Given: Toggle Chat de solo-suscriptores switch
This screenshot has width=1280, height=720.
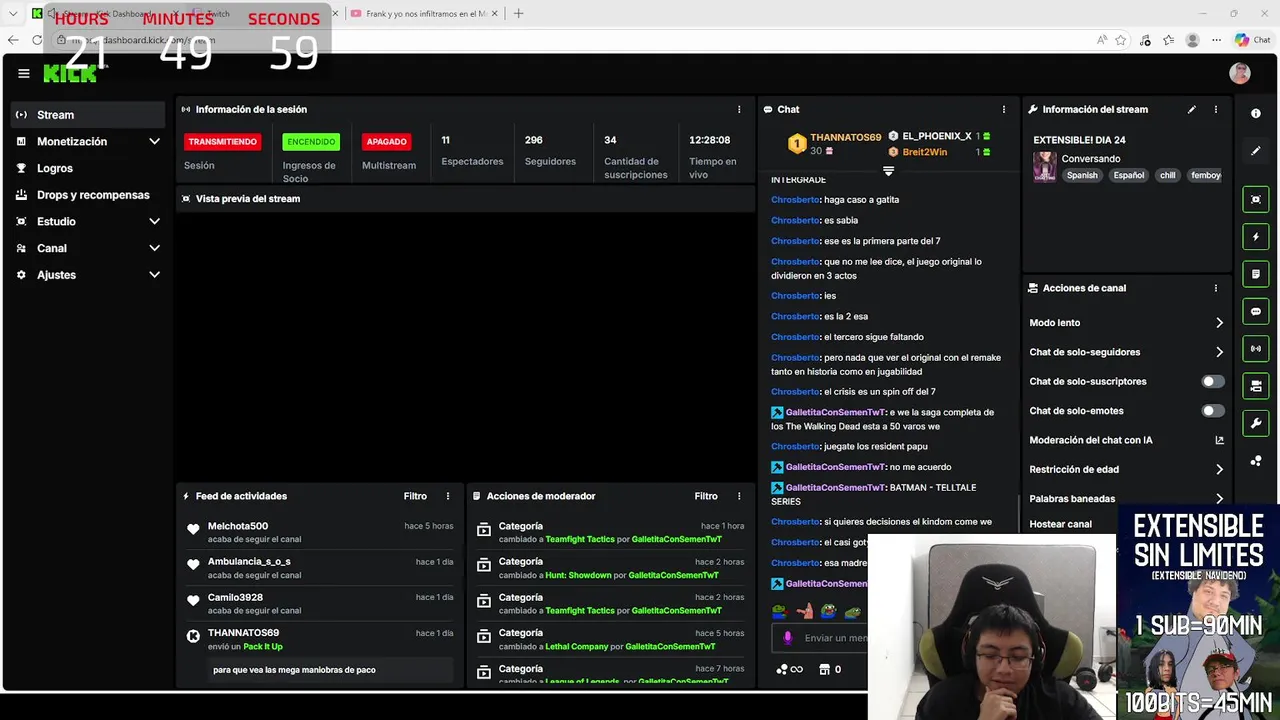Looking at the screenshot, I should point(1212,381).
